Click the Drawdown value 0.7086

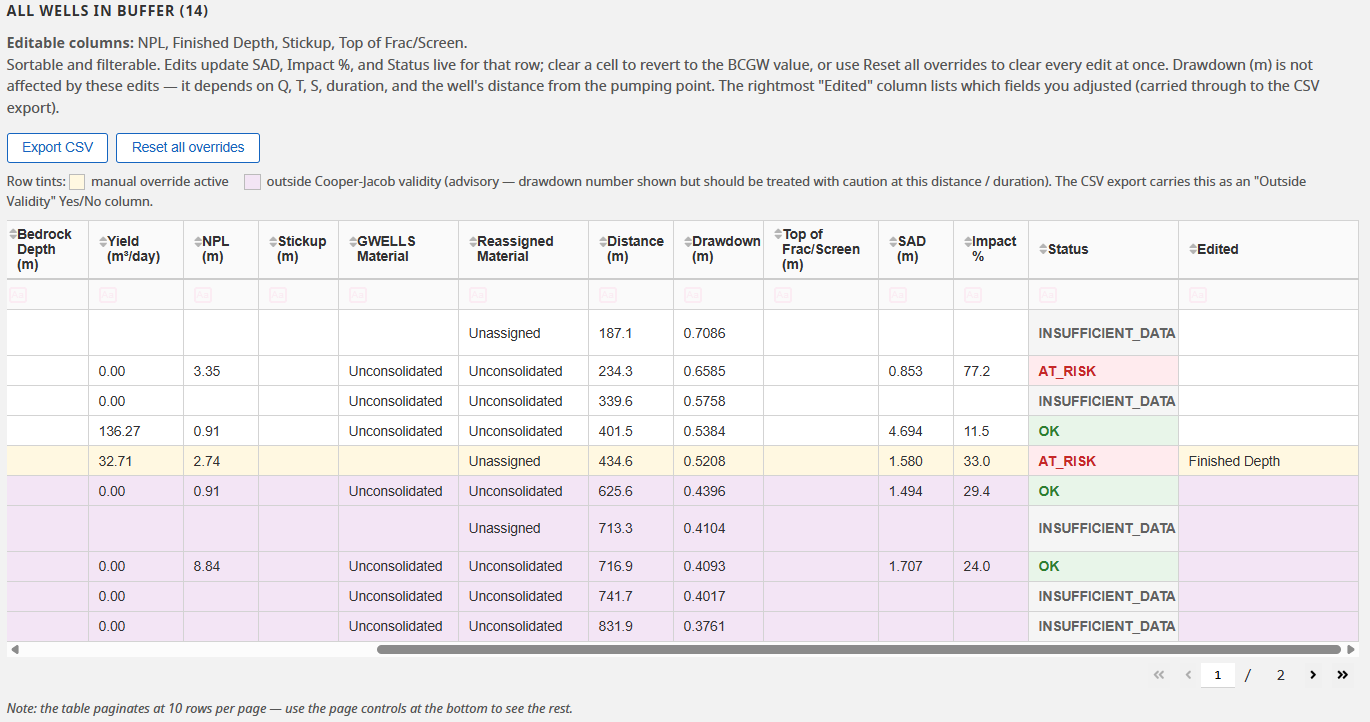(x=705, y=333)
